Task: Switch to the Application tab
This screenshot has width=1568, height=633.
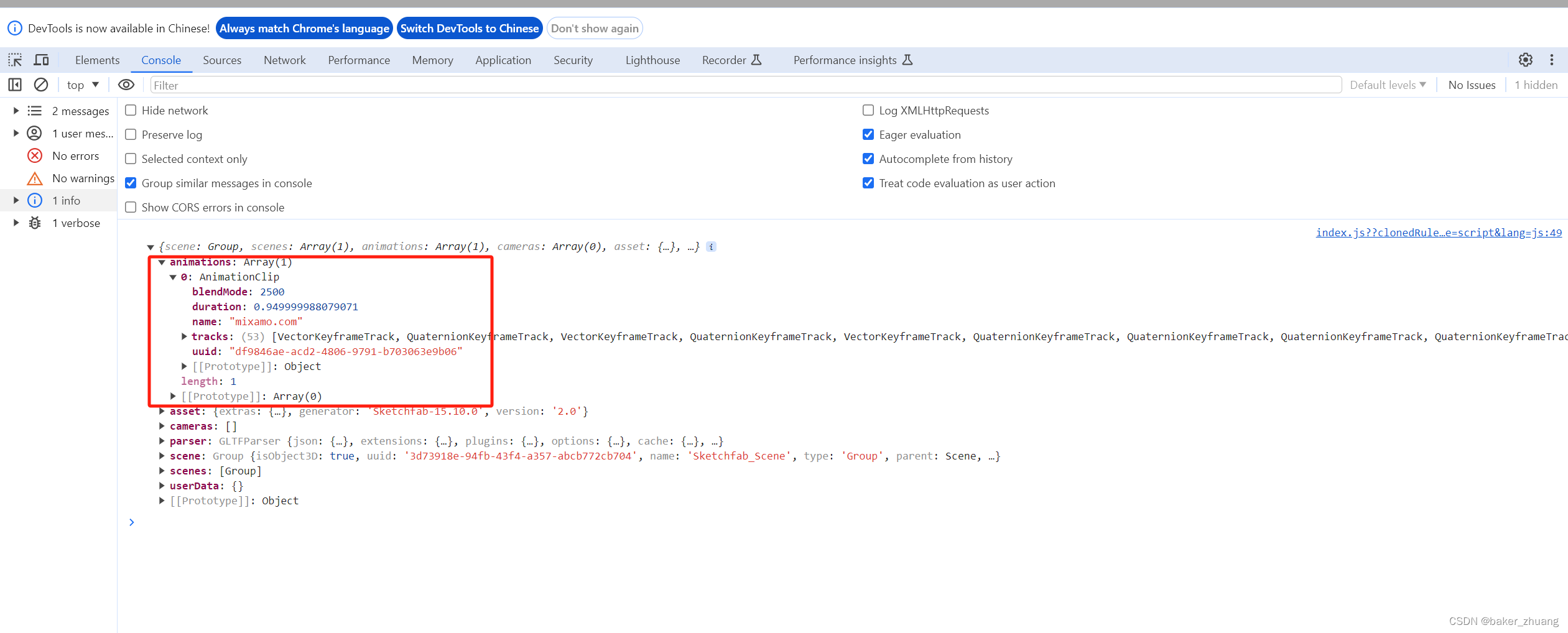Action: [503, 60]
